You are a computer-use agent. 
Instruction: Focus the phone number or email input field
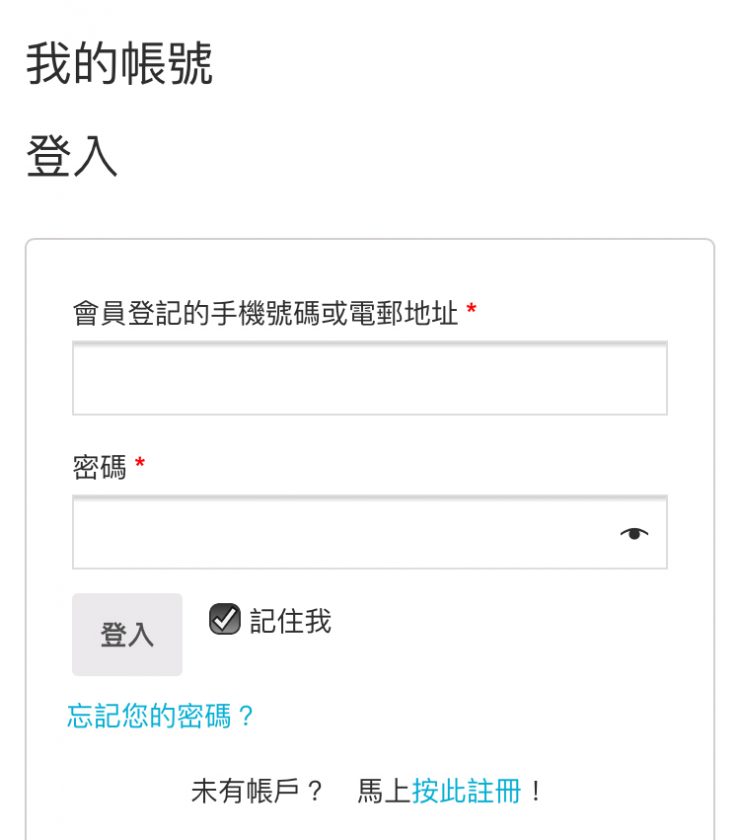point(370,378)
